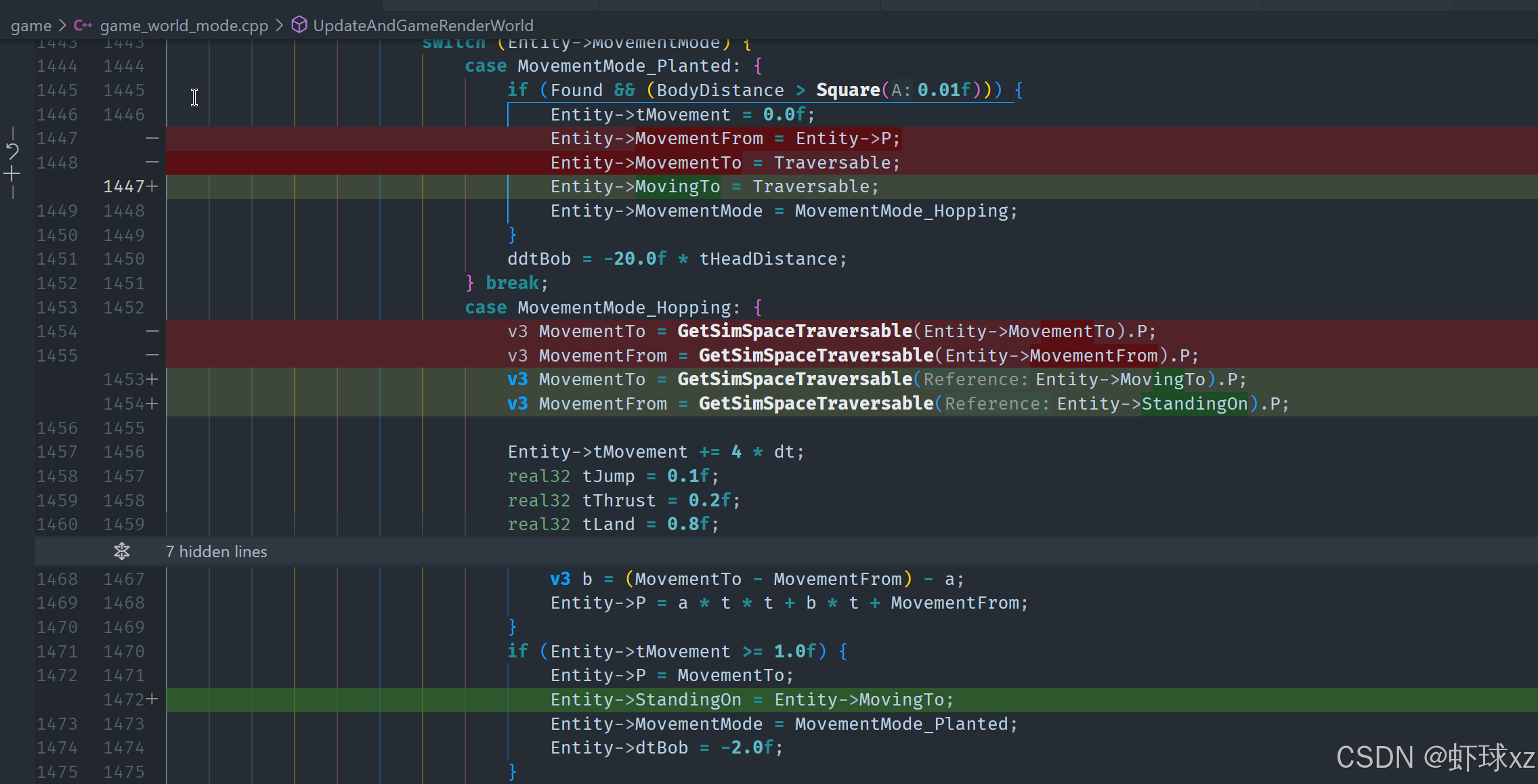Click minus marker on removed line 1455

pos(152,355)
